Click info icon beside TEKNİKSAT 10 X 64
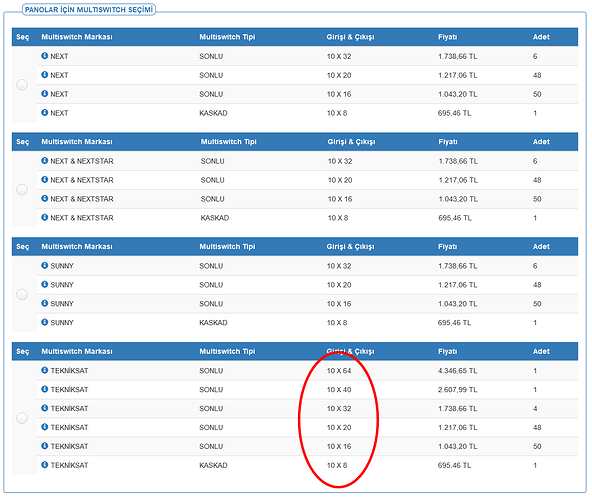Screen dimensions: 592x500 [45, 370]
